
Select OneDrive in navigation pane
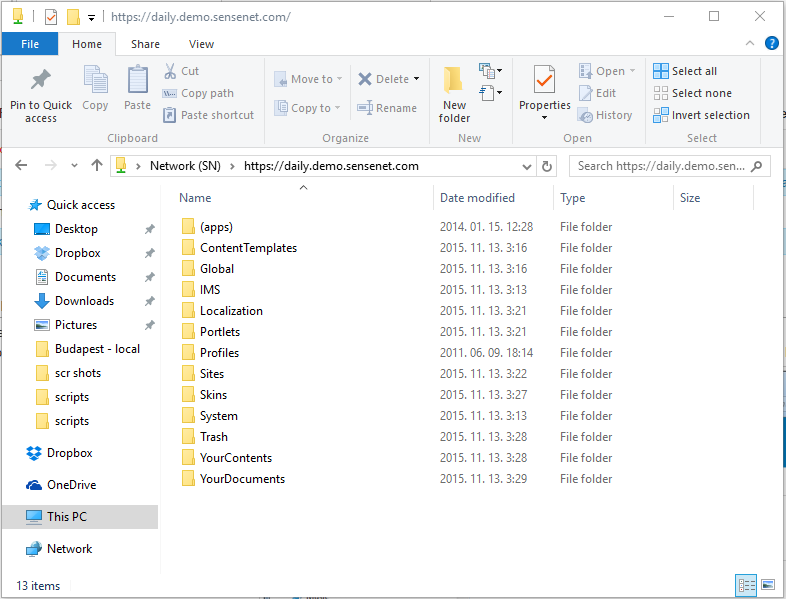point(71,485)
